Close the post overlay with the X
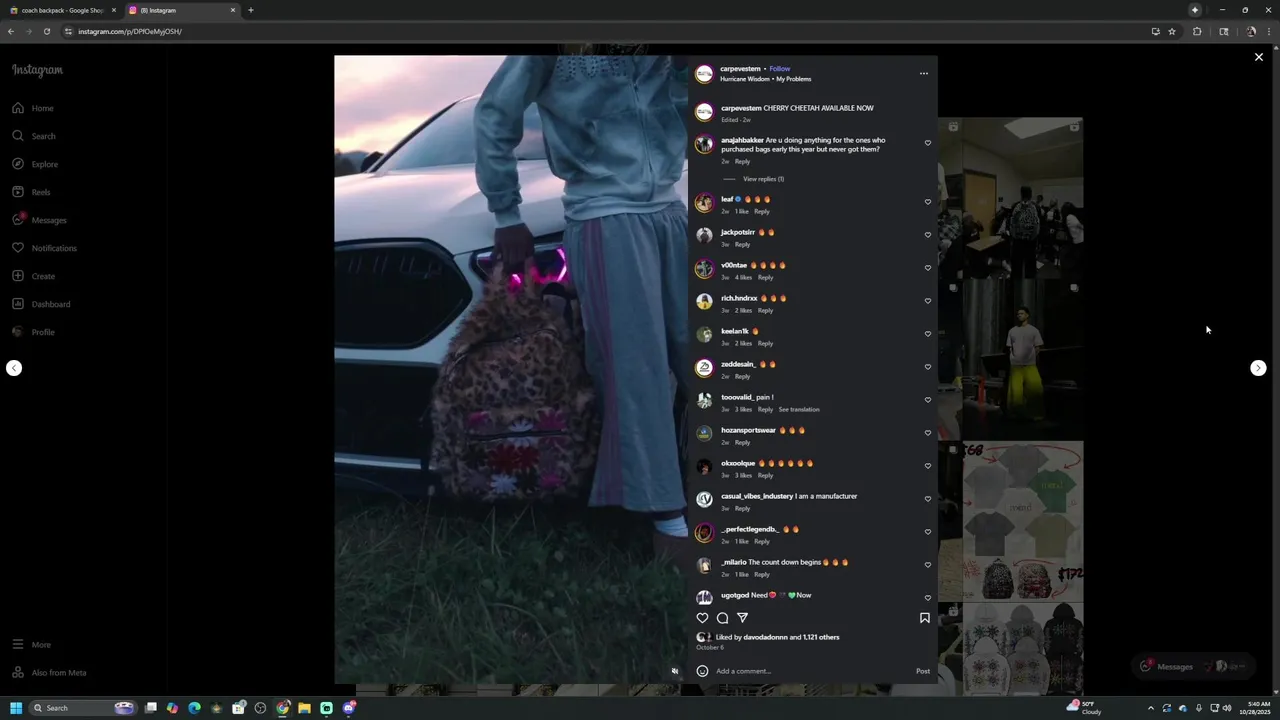 [1259, 57]
